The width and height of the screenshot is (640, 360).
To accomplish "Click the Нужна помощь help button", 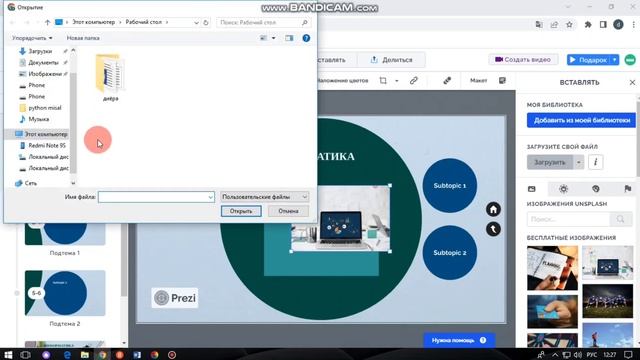I will [459, 340].
